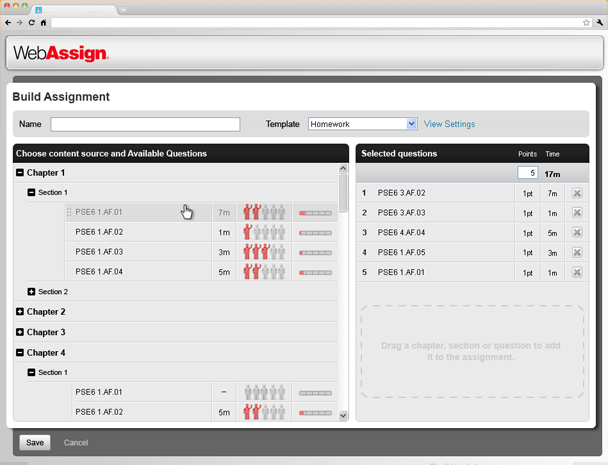Remove PSE6 1.AF.02 from selected questions
The image size is (608, 465).
click(577, 193)
